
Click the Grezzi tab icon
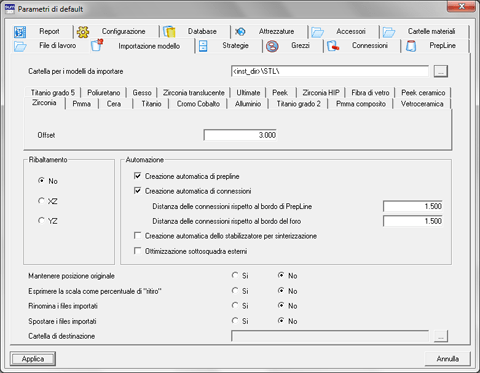pos(272,46)
